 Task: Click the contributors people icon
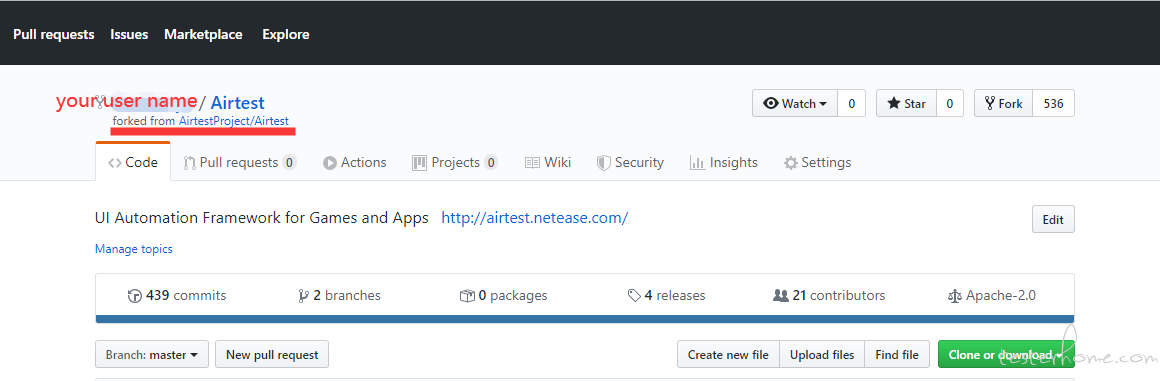tap(780, 296)
